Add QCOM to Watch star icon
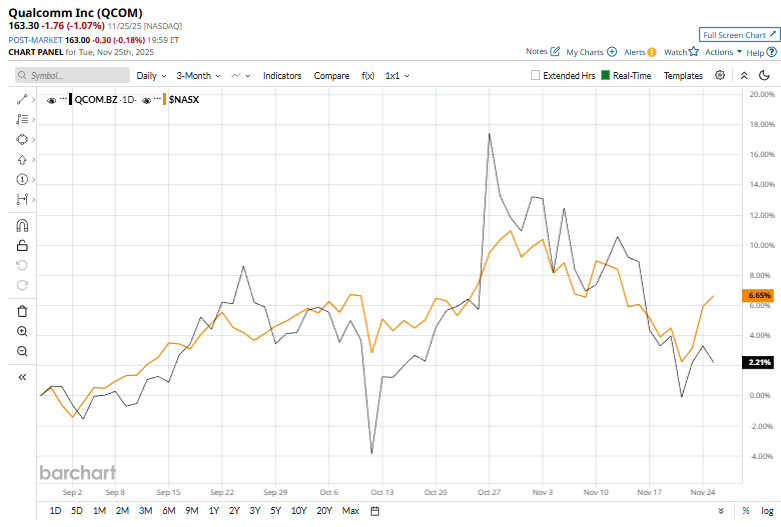The image size is (781, 527). coord(693,51)
